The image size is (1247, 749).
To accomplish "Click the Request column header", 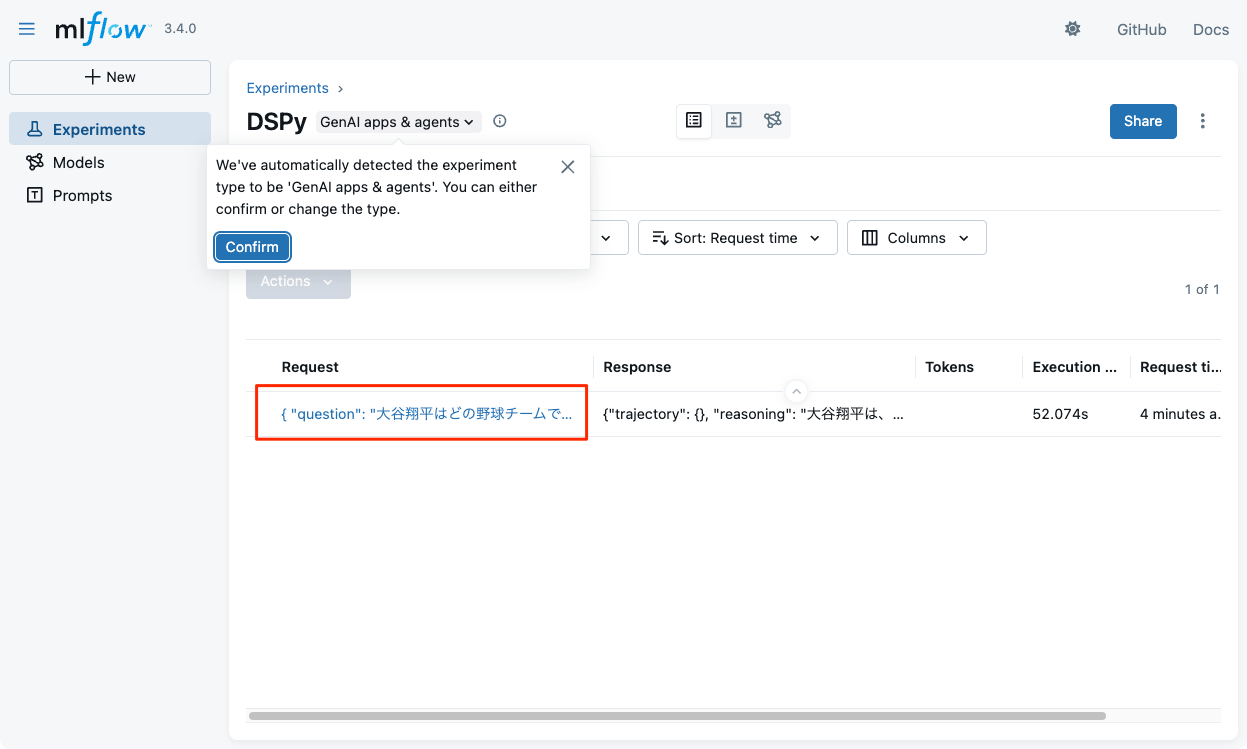I will coord(310,367).
